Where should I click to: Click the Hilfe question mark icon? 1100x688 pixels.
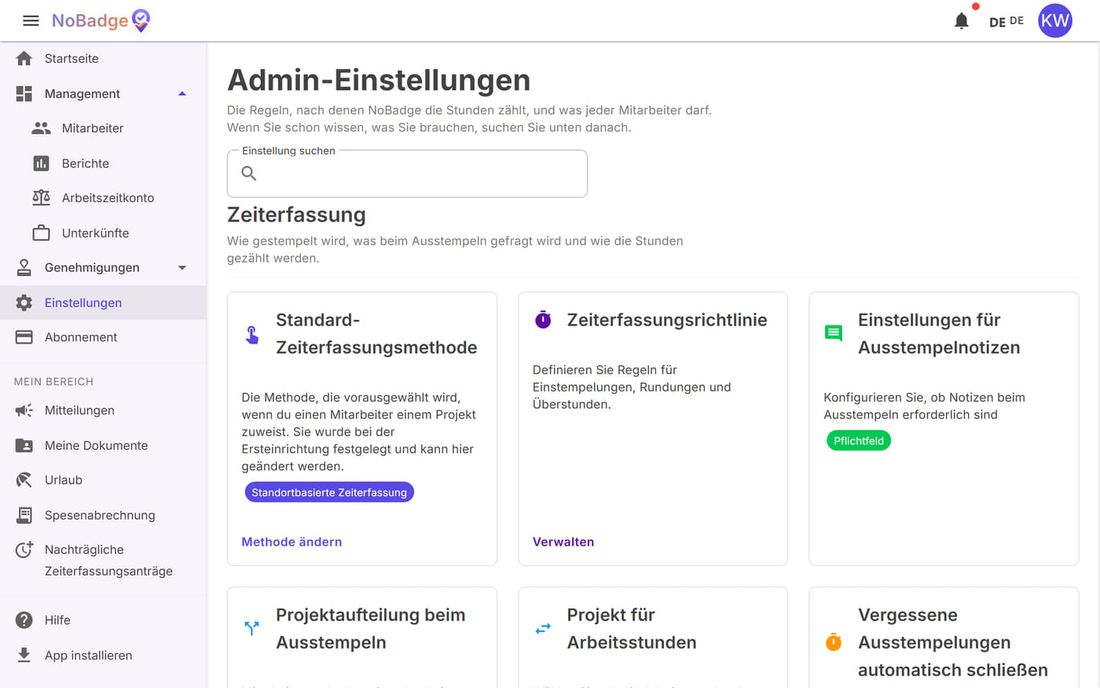point(24,620)
